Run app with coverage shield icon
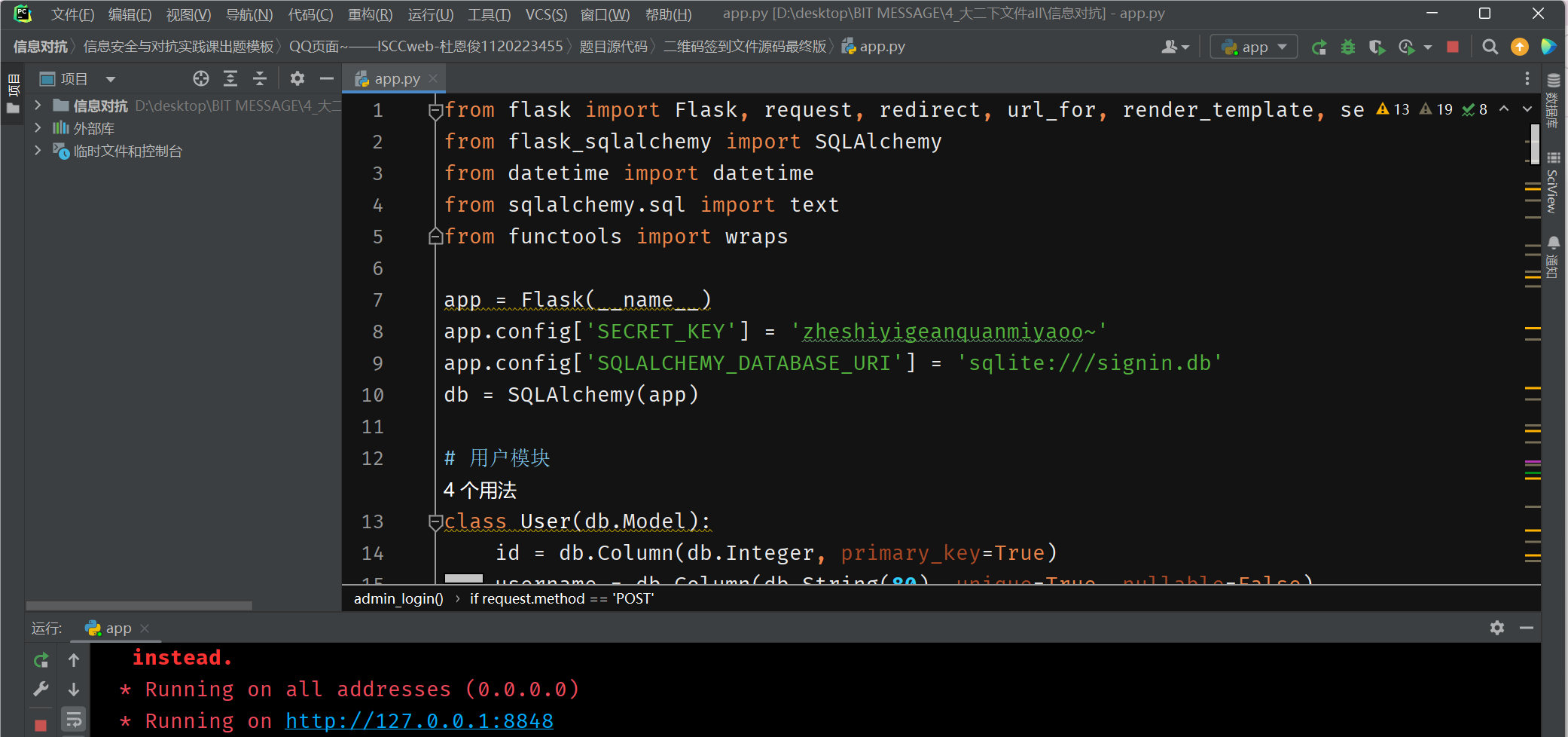This screenshot has width=1568, height=737. pos(1377,47)
